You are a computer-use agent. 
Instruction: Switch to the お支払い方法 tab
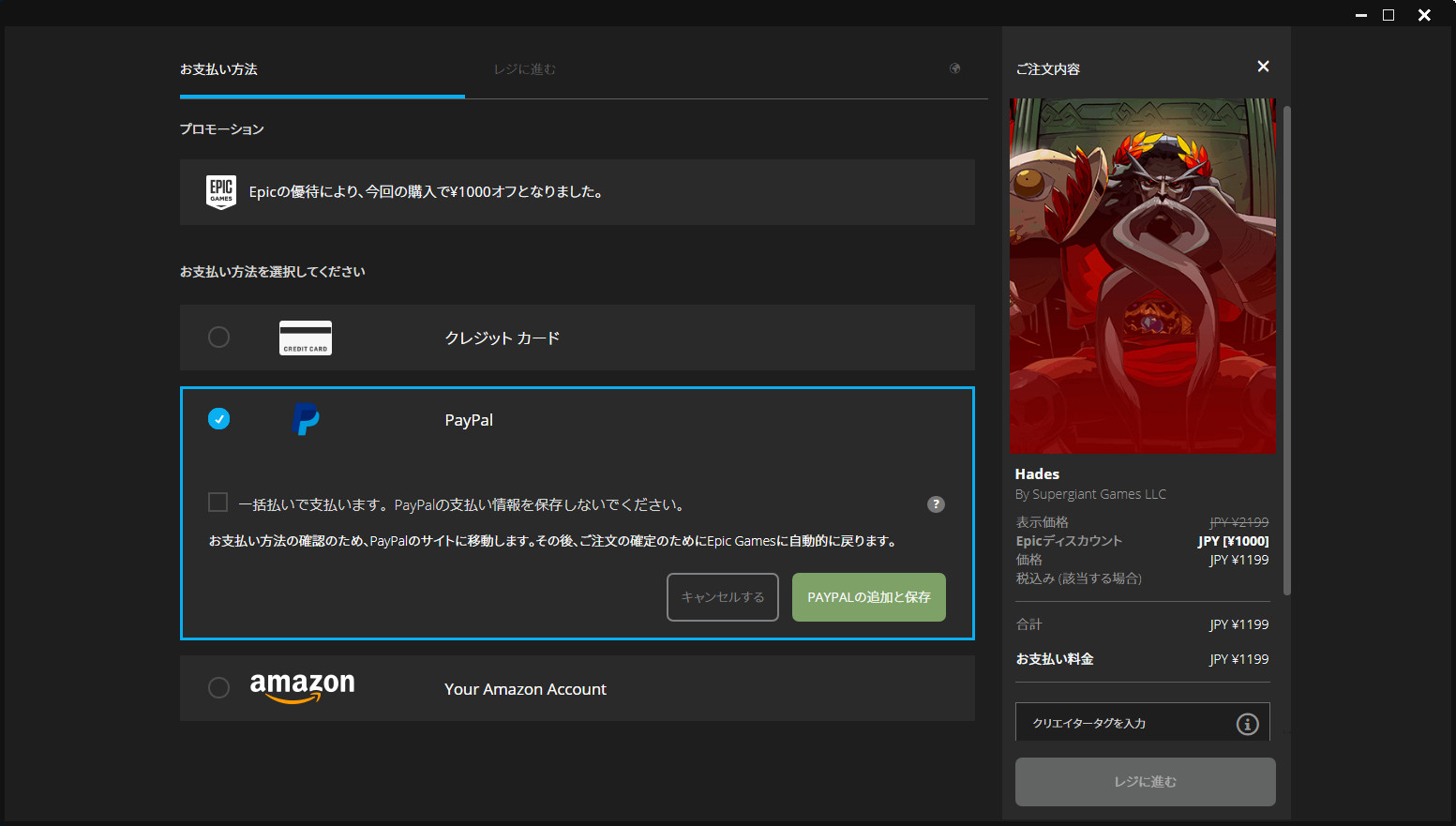(x=219, y=69)
